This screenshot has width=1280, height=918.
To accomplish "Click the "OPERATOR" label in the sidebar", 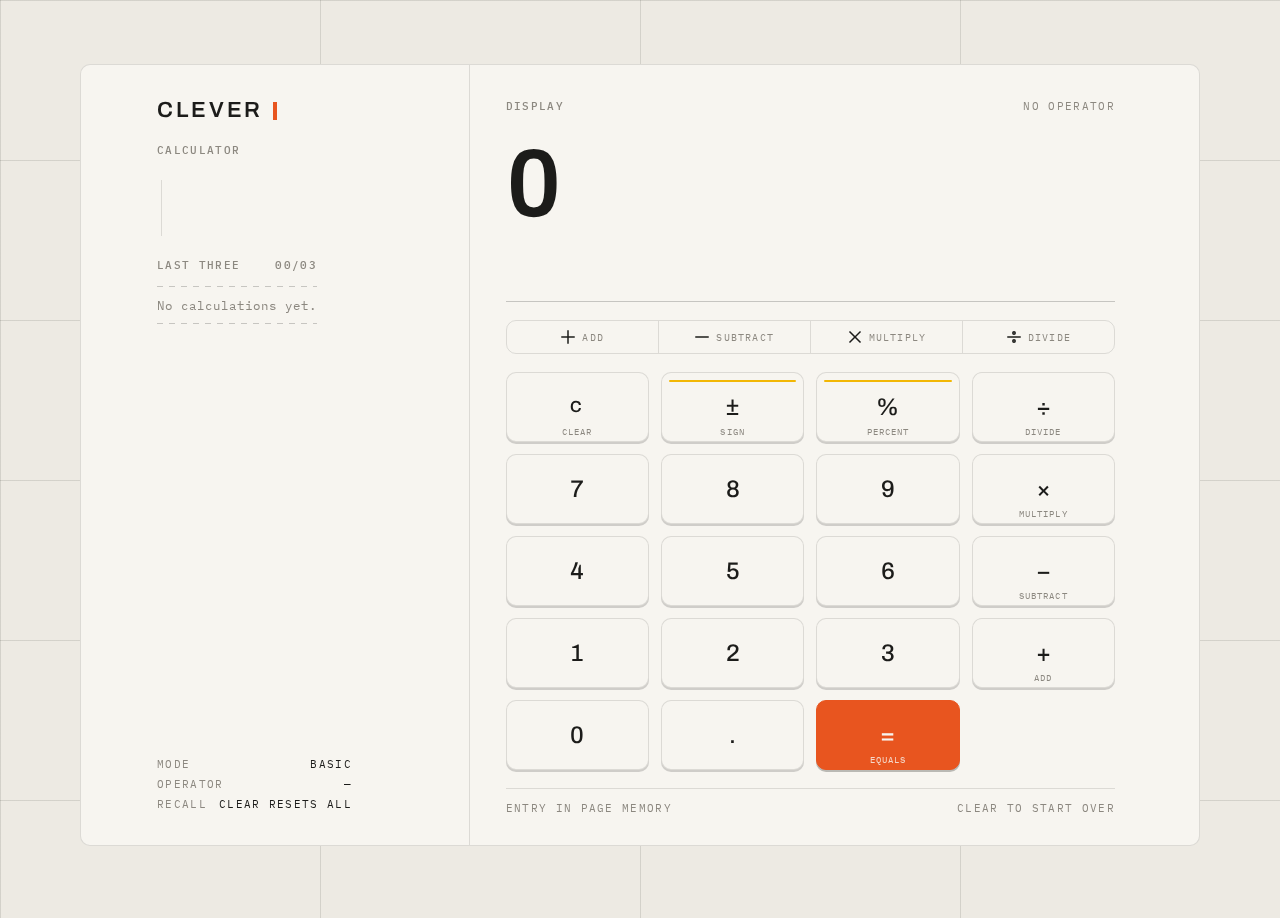I will point(190,785).
